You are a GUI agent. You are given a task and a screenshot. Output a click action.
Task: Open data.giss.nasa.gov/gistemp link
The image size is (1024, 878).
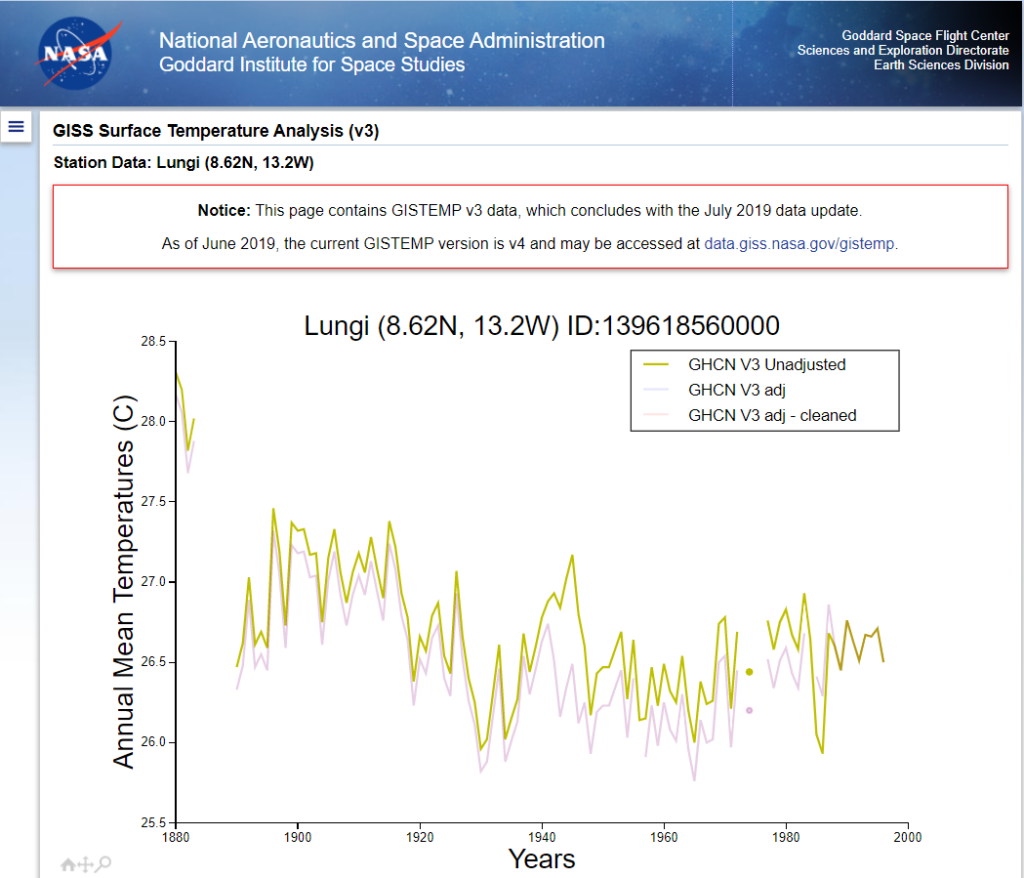[x=800, y=243]
